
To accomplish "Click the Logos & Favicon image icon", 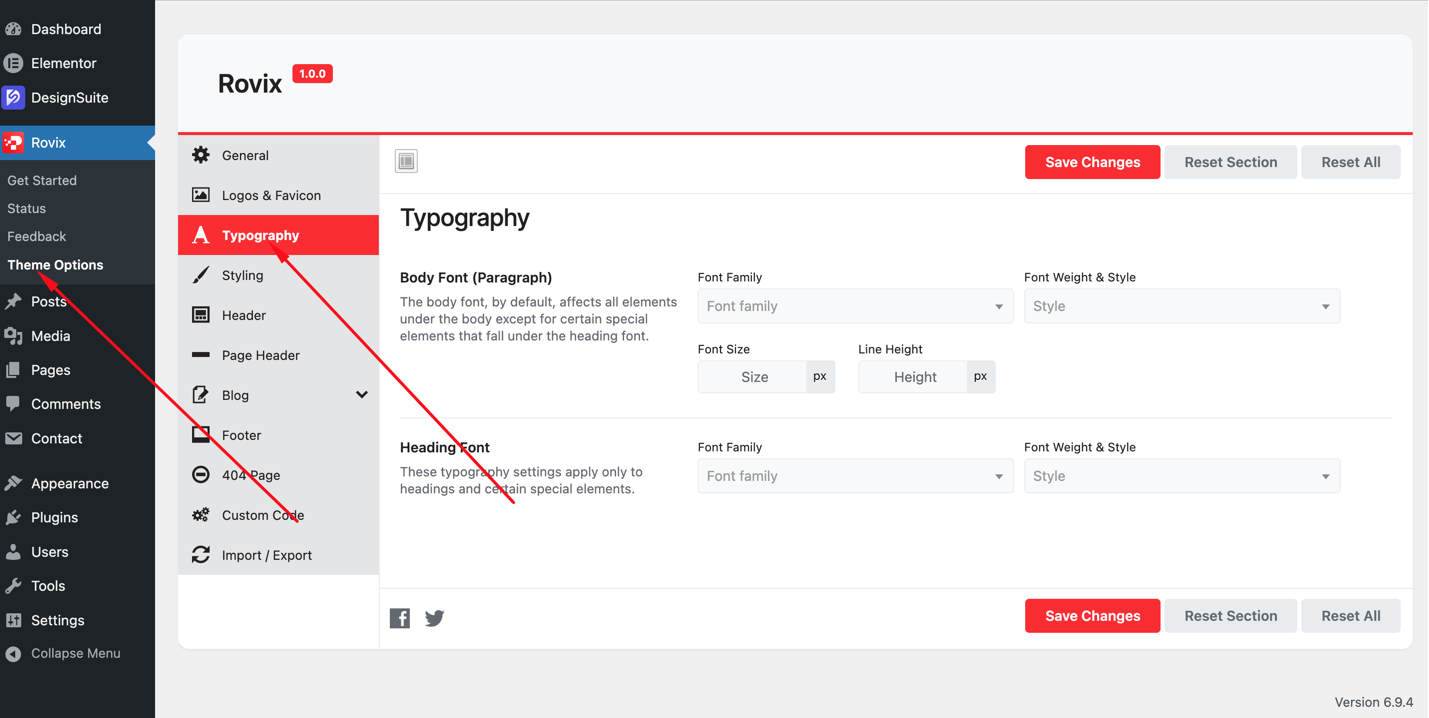I will pos(201,195).
